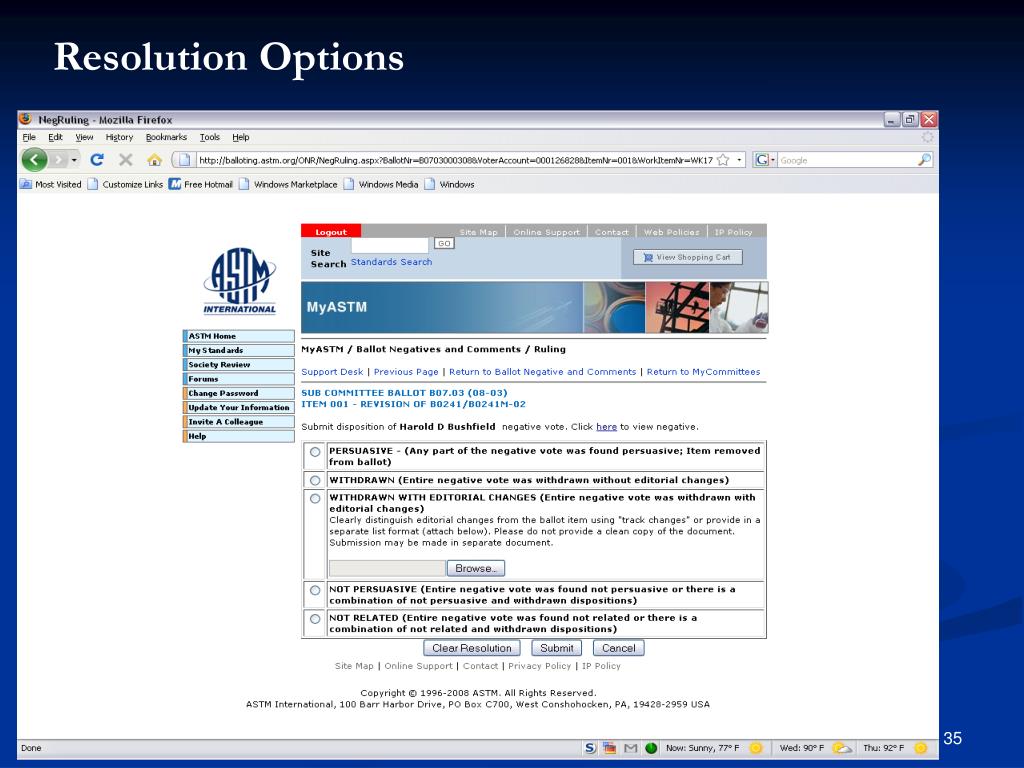Click the grayed Forward arrow button
Image resolution: width=1024 pixels, height=768 pixels.
click(58, 159)
